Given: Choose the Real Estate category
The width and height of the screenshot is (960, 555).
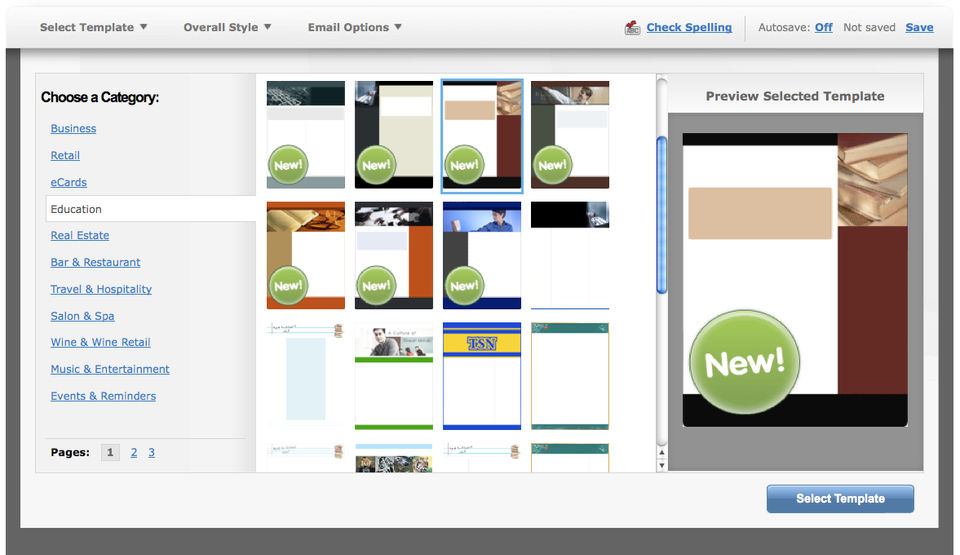Looking at the screenshot, I should pos(80,235).
